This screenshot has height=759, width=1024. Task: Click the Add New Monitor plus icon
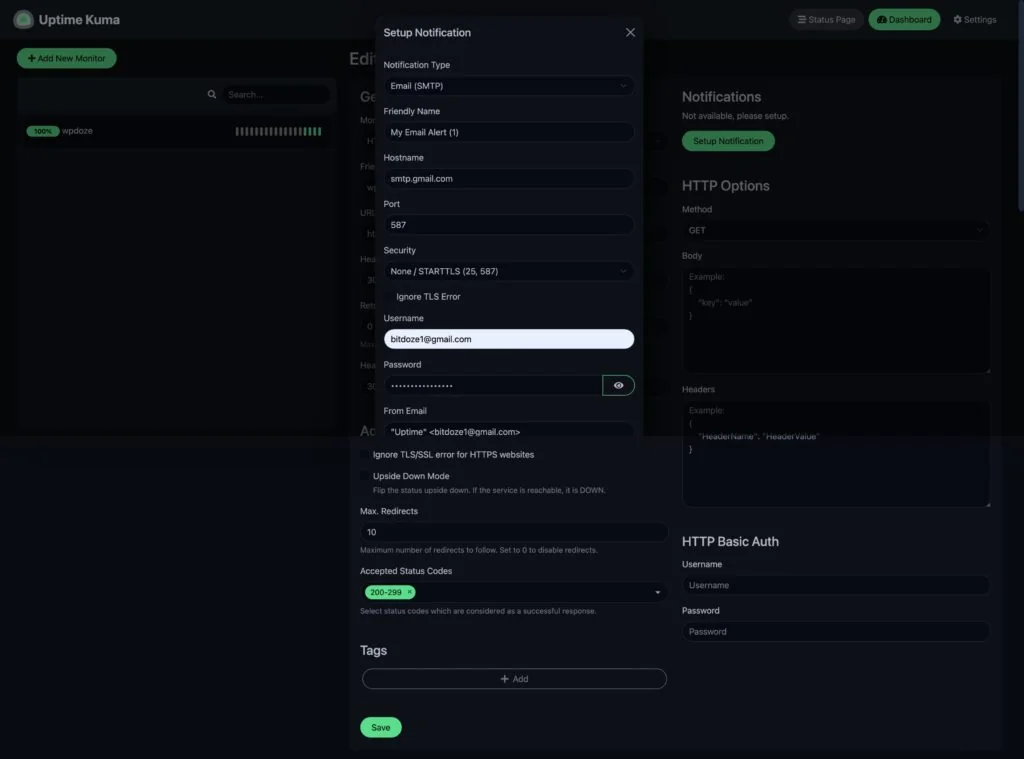tap(30, 58)
